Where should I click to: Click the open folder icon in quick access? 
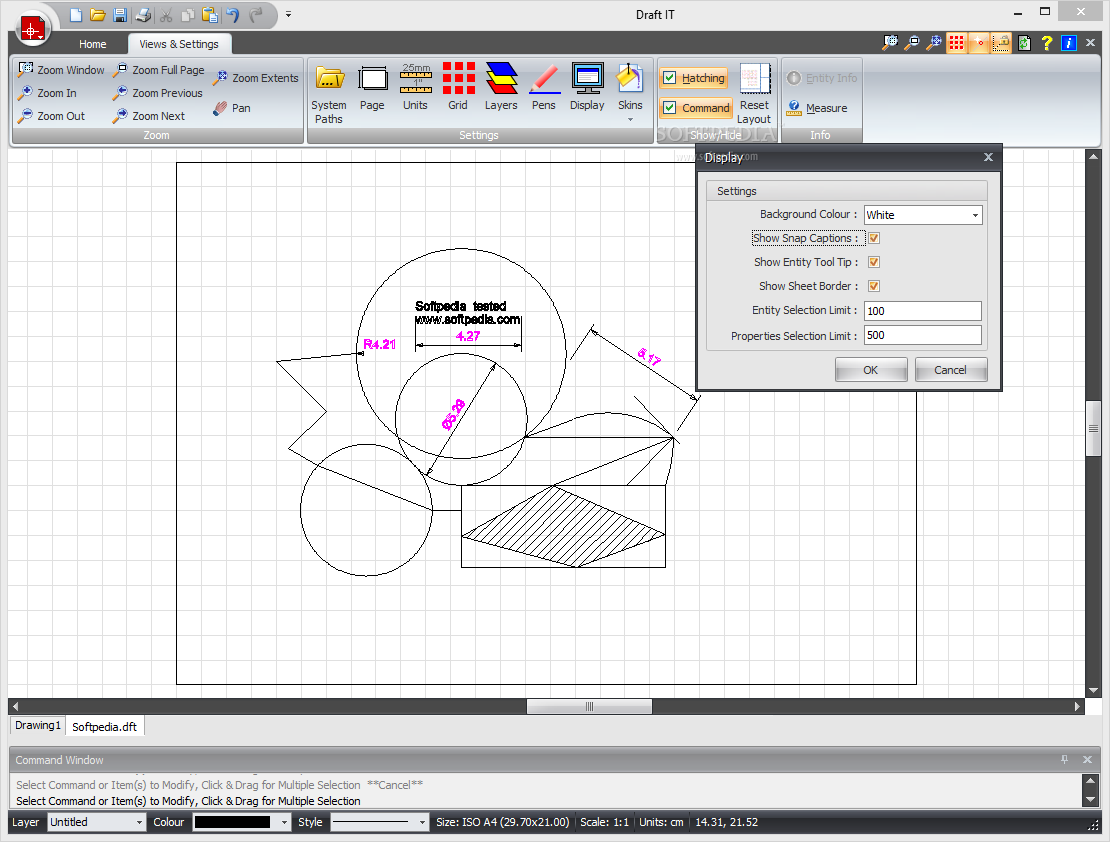[x=98, y=15]
